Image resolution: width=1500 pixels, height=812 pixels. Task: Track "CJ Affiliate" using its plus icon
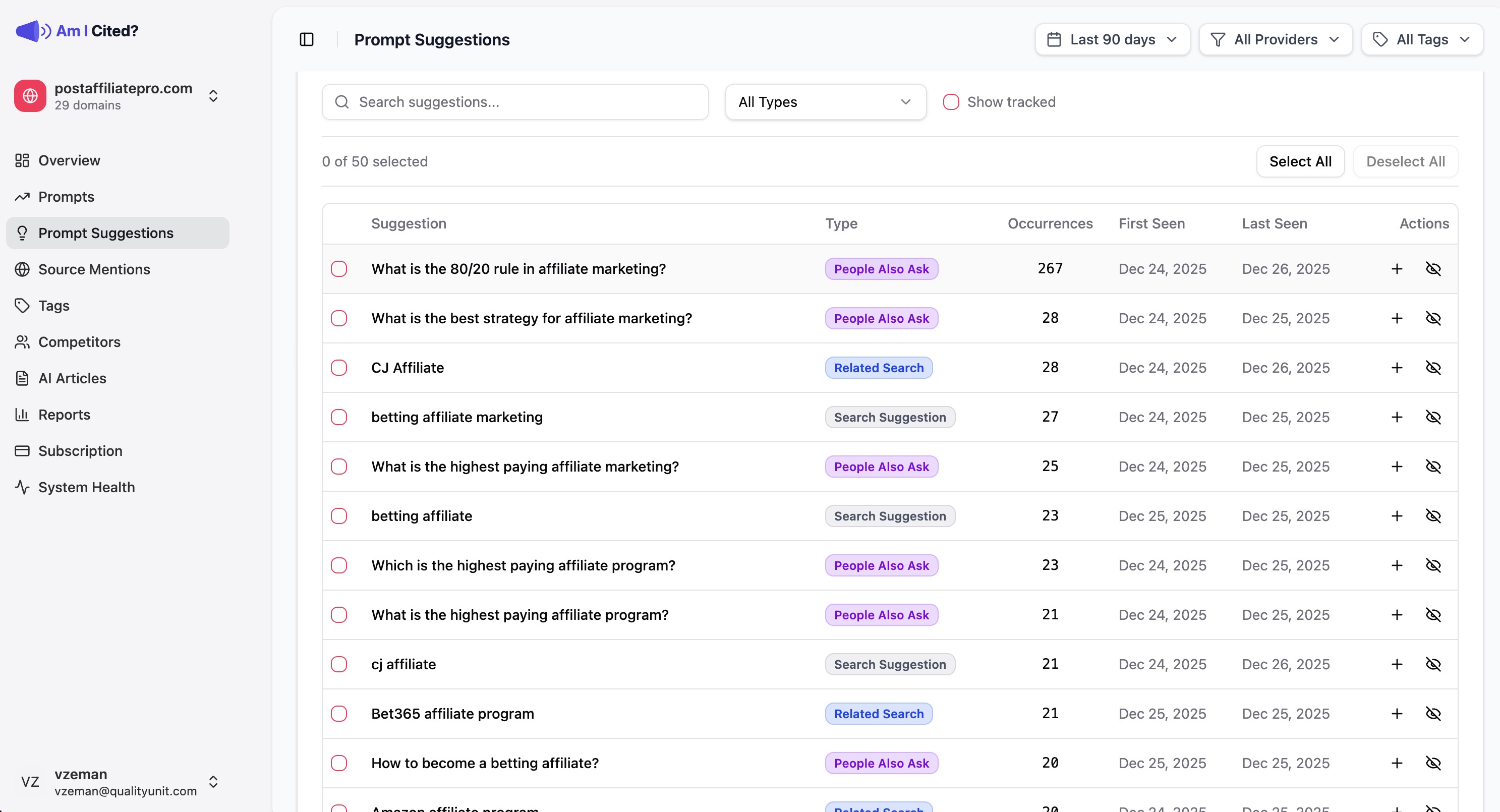(x=1396, y=367)
